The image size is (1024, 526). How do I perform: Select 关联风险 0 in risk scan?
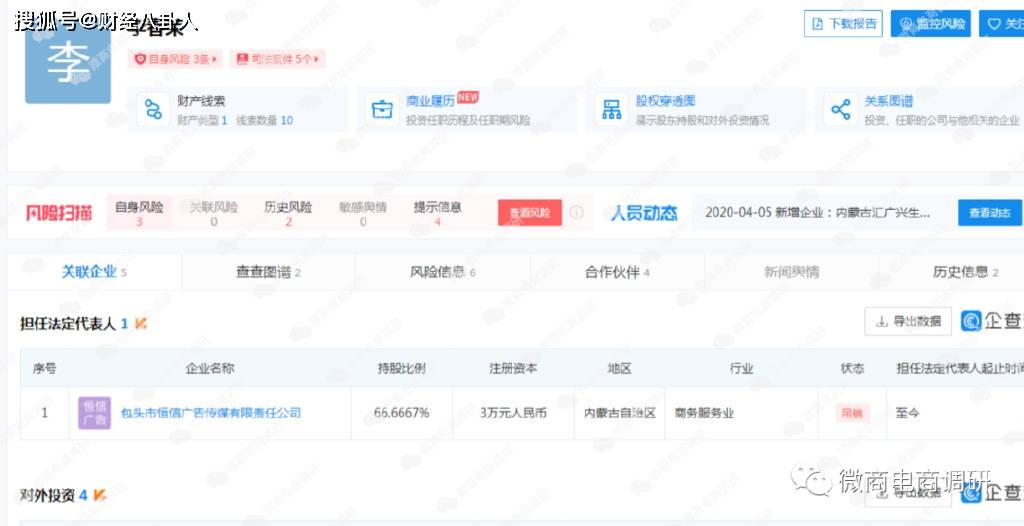point(214,214)
